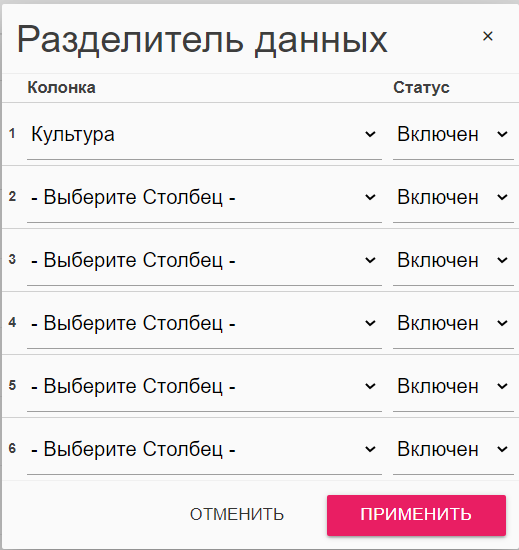Expand the row 2 Выберите Столбец dropdown

coord(204,197)
